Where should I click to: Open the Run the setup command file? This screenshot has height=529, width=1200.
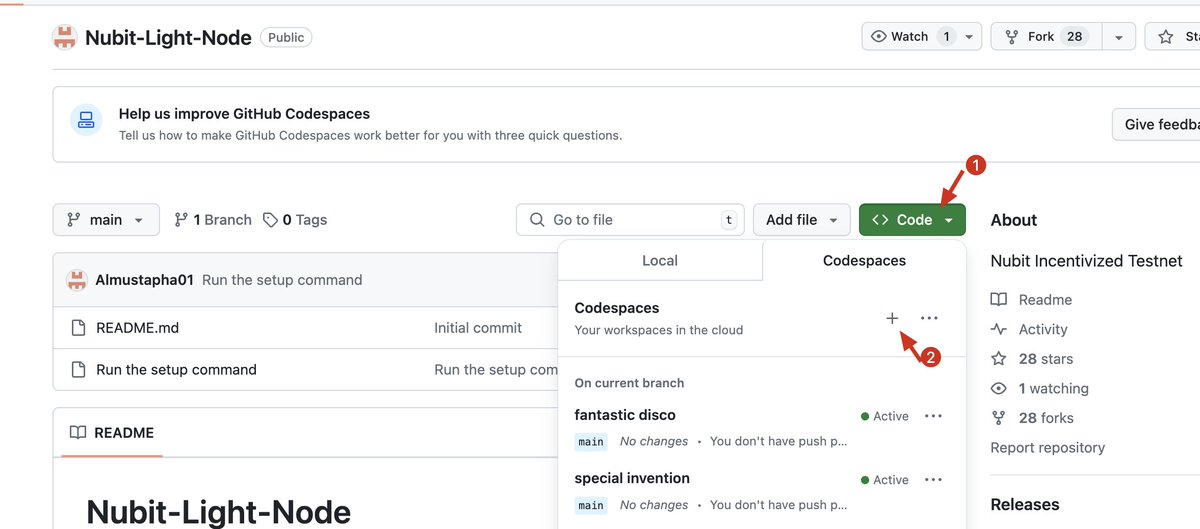[176, 370]
